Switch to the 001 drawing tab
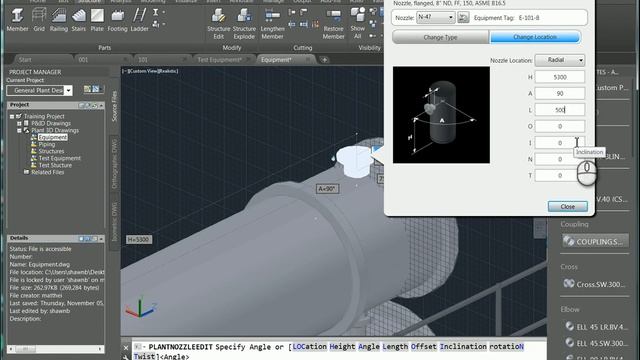This screenshot has height=360, width=640. coord(83,60)
